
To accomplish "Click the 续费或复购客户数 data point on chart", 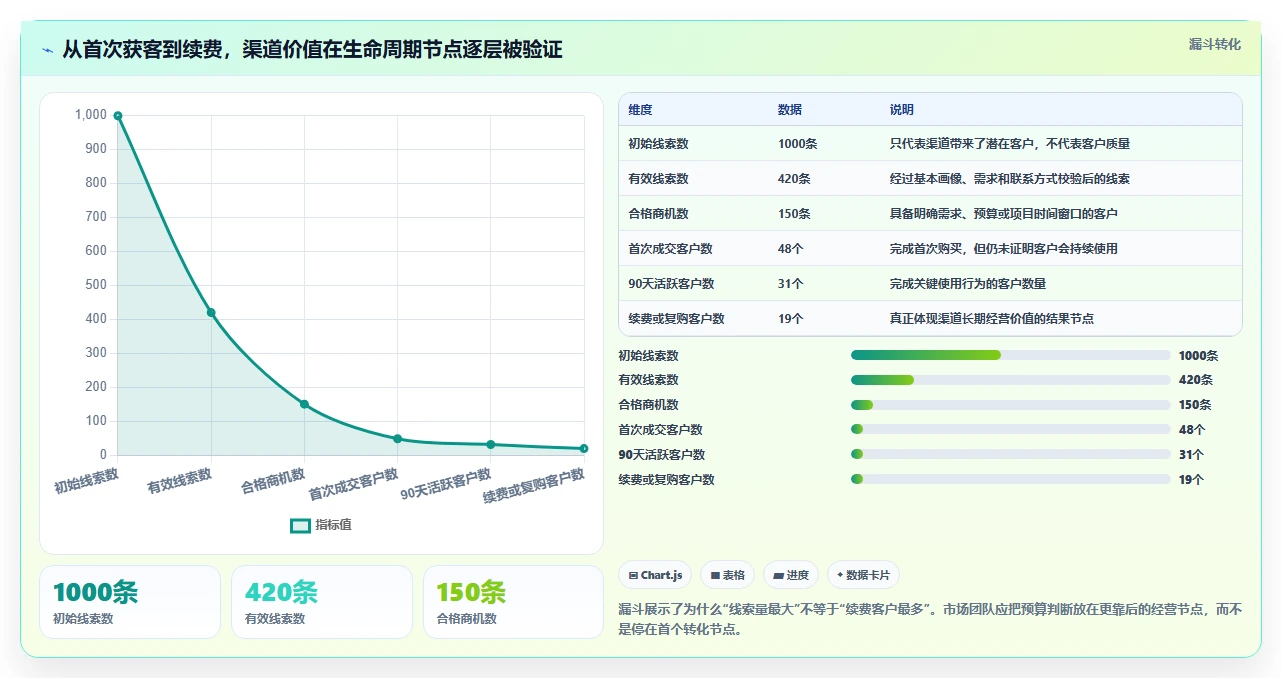I will click(584, 448).
